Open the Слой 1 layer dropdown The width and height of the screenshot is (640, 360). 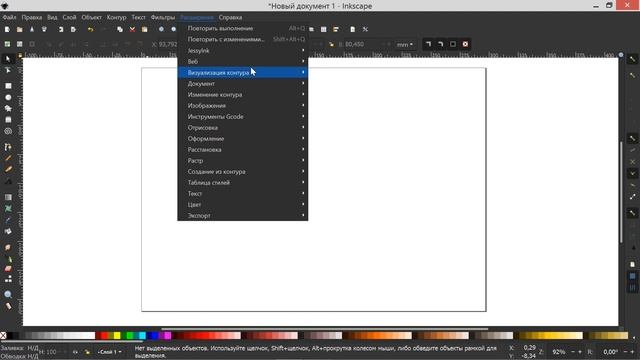click(109, 352)
